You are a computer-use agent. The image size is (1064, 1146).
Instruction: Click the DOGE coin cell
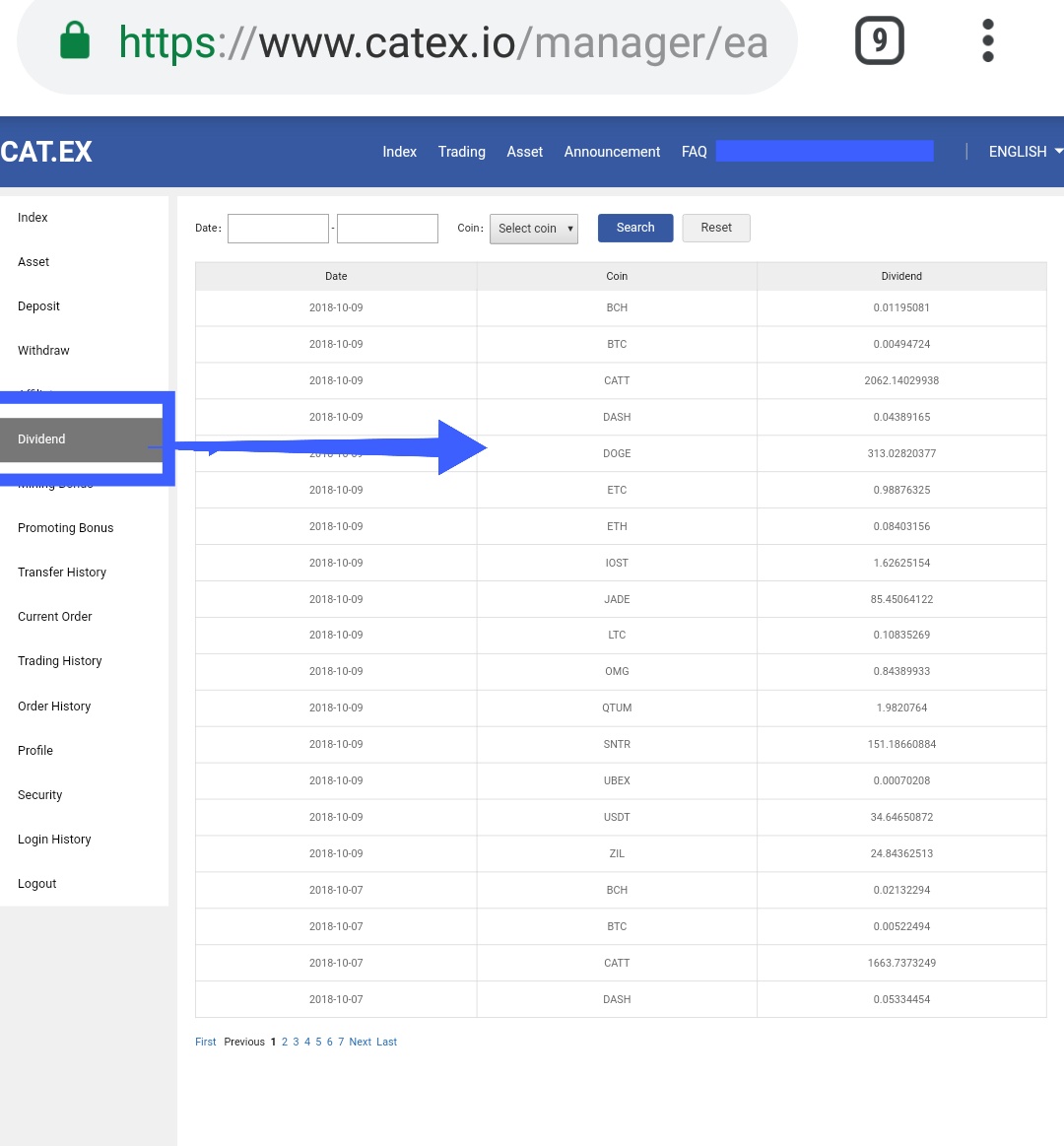pos(617,454)
